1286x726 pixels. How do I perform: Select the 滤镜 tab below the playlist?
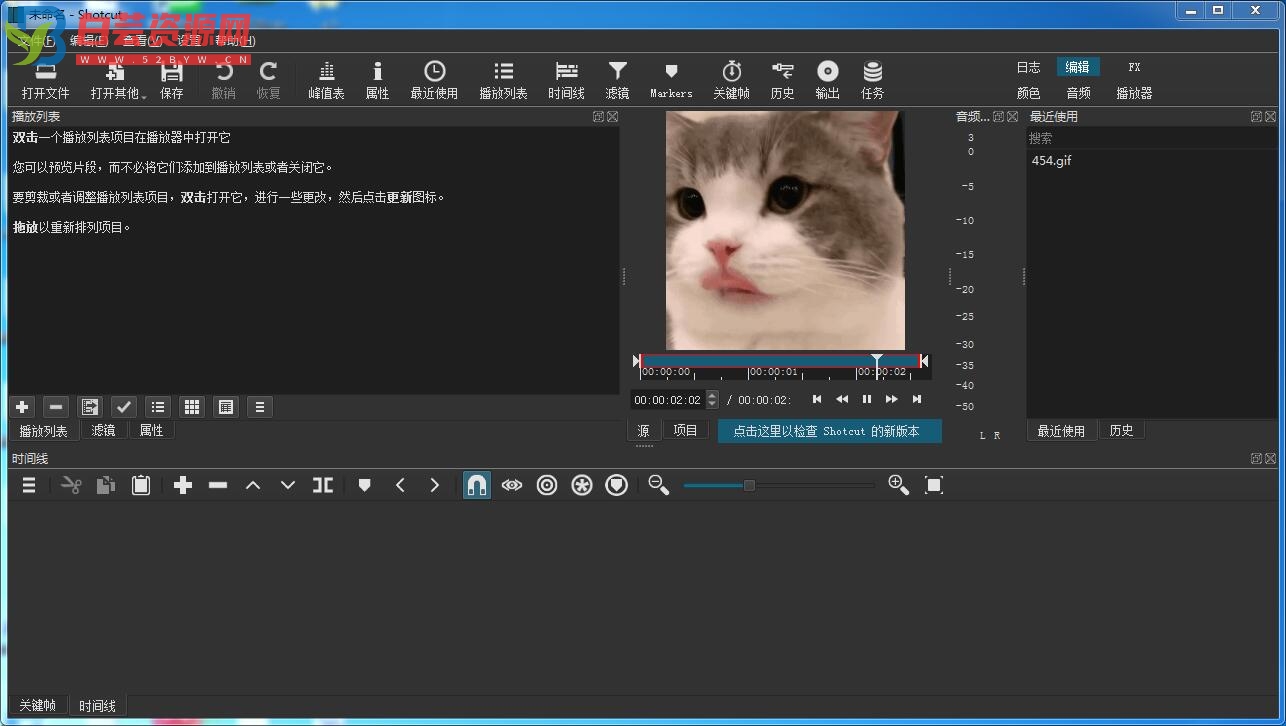click(103, 430)
